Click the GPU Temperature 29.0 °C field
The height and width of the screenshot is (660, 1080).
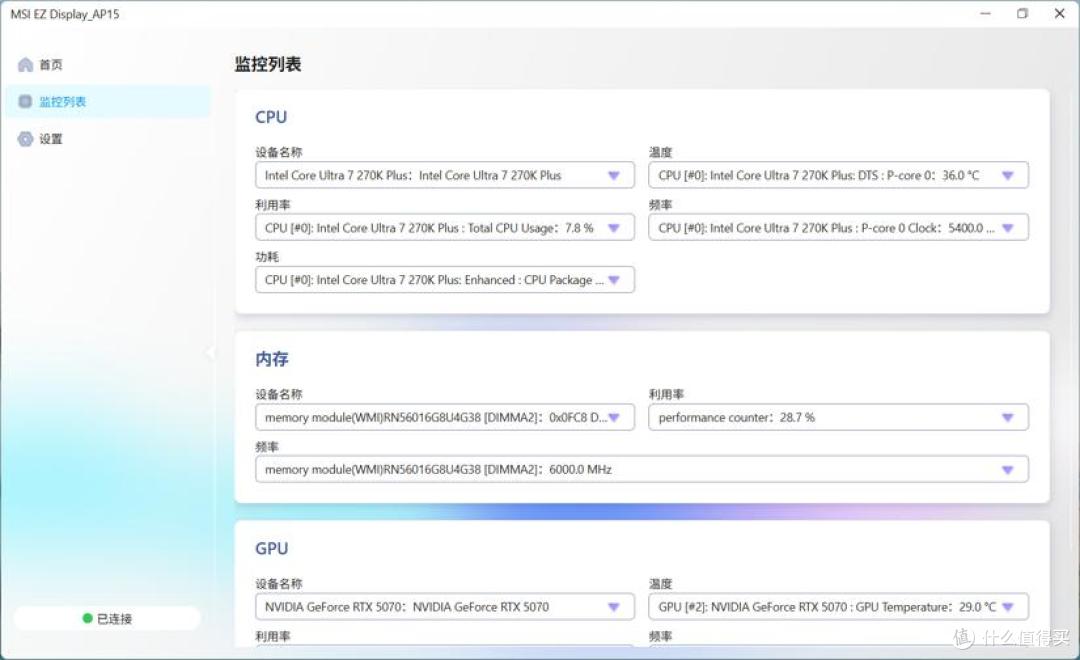tap(838, 606)
